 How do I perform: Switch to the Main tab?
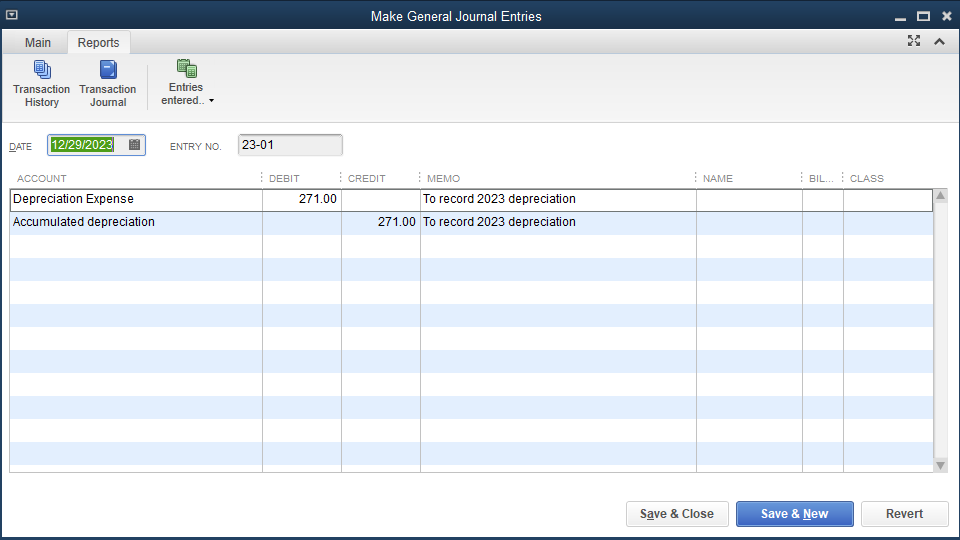(x=38, y=42)
